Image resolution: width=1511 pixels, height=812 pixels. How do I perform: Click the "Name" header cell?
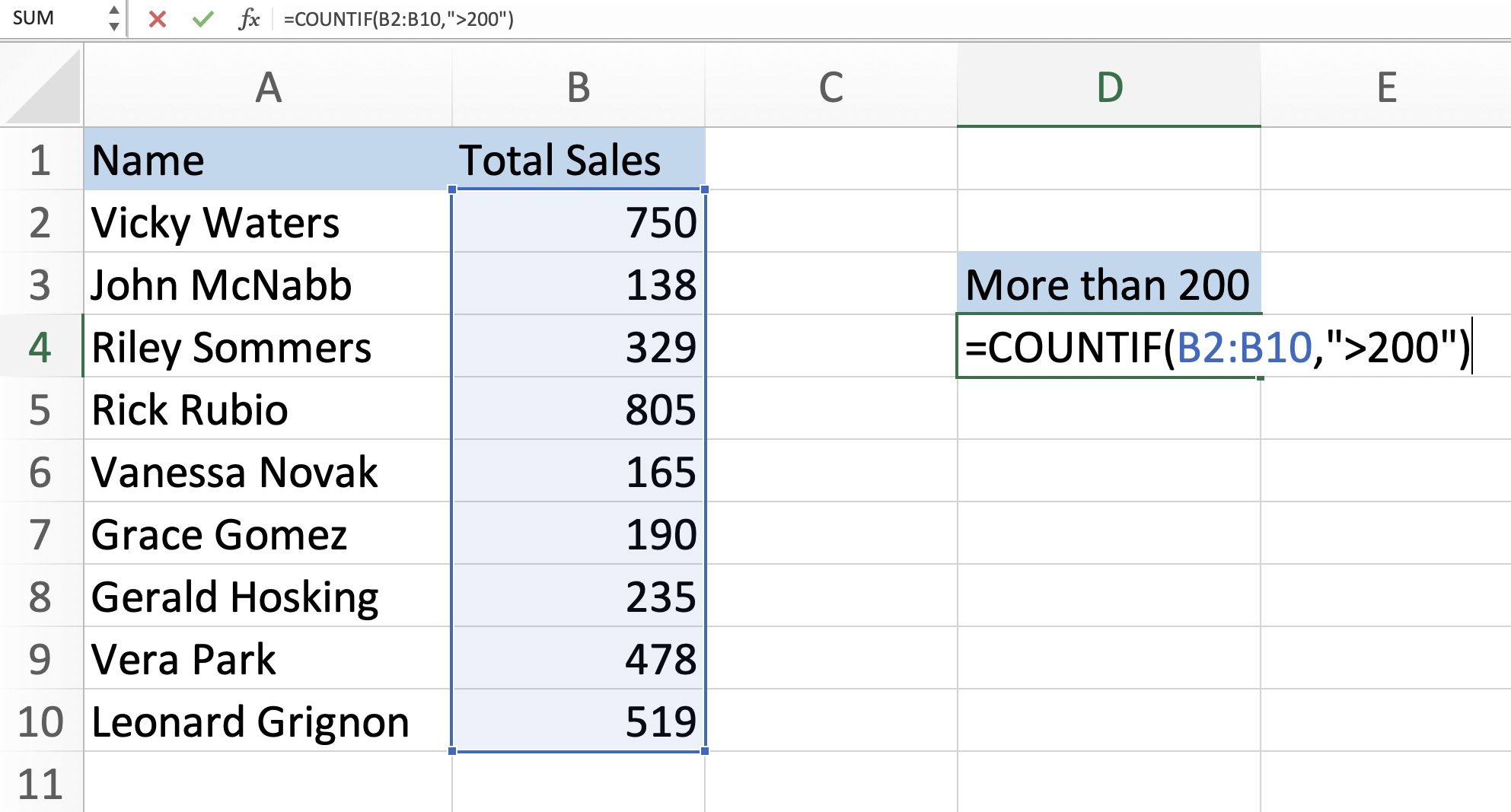(268, 160)
